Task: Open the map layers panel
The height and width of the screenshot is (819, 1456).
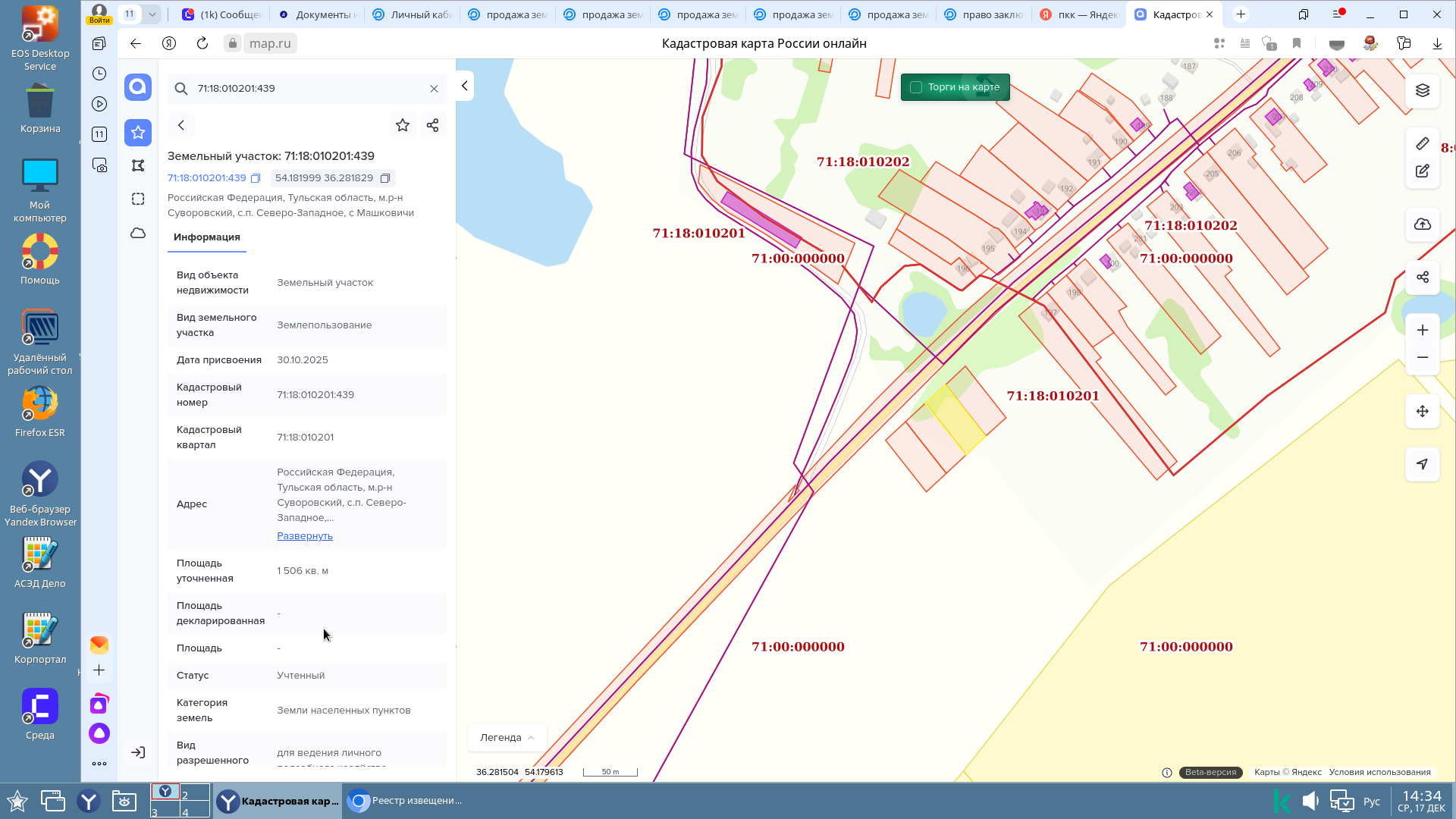Action: click(1422, 91)
